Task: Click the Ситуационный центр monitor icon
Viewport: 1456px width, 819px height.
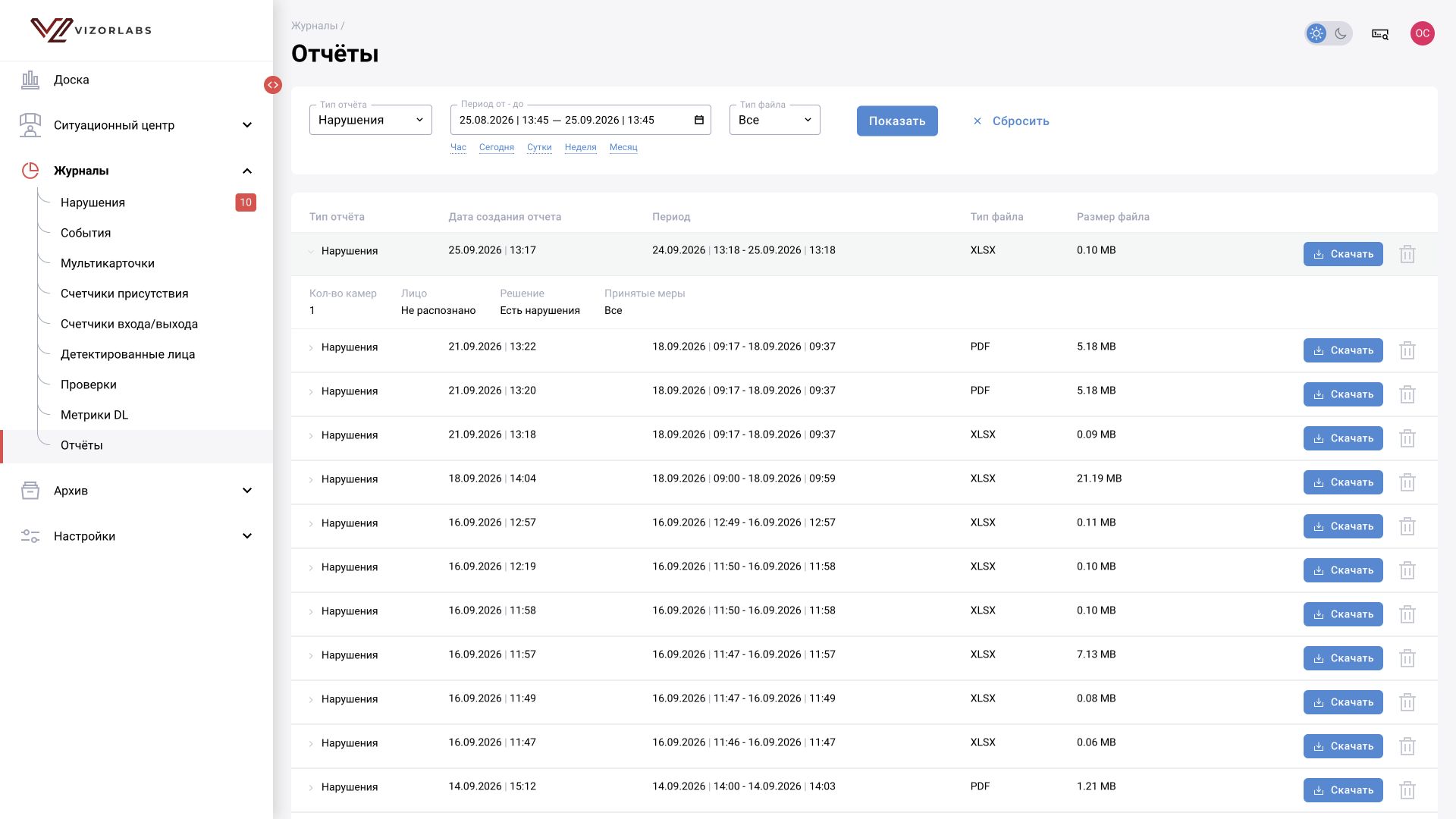Action: point(30,125)
